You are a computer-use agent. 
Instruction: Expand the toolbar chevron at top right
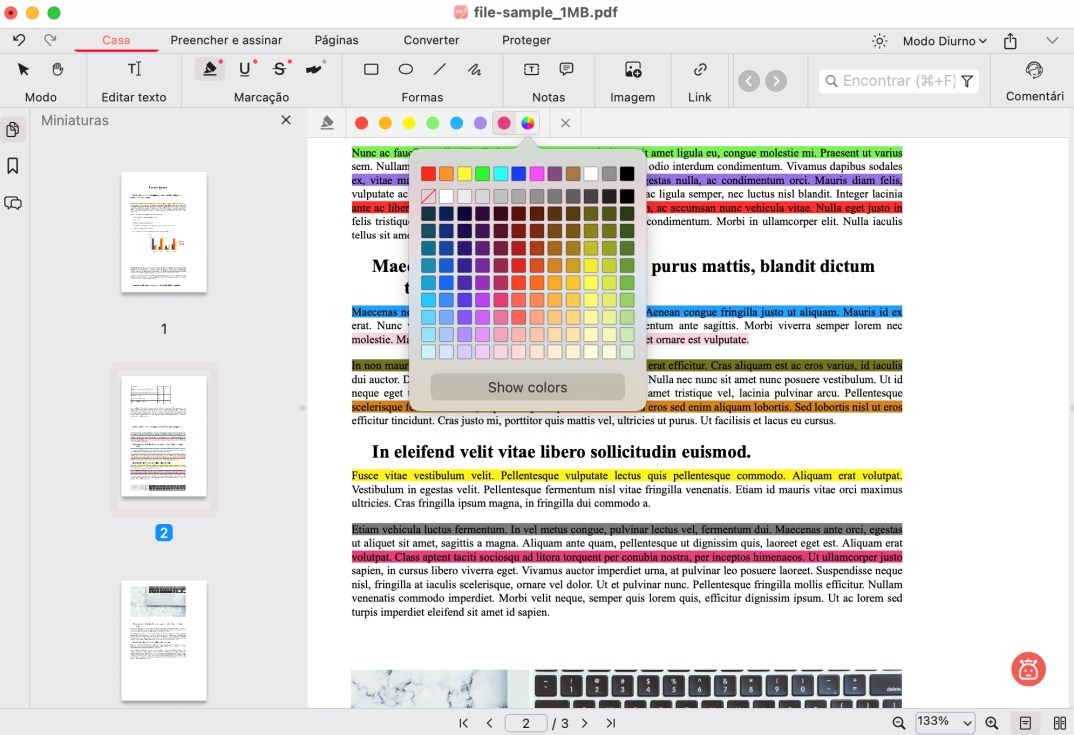tap(1052, 41)
